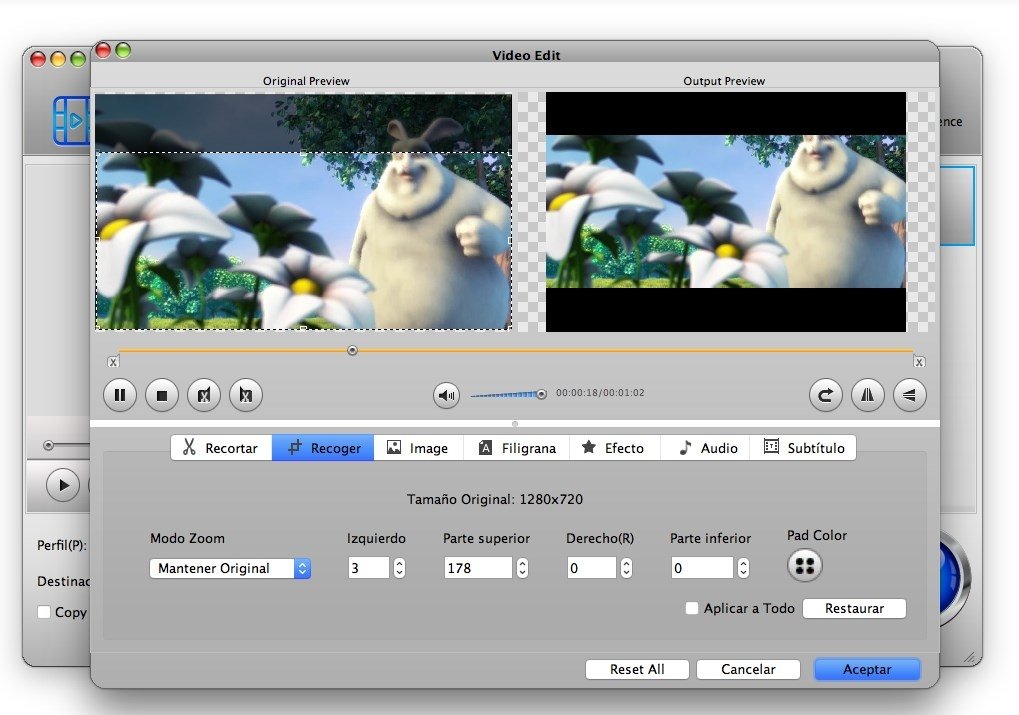Screen dimensions: 1019x715
Task: Confirm edits with the Aceptar button
Action: 867,670
